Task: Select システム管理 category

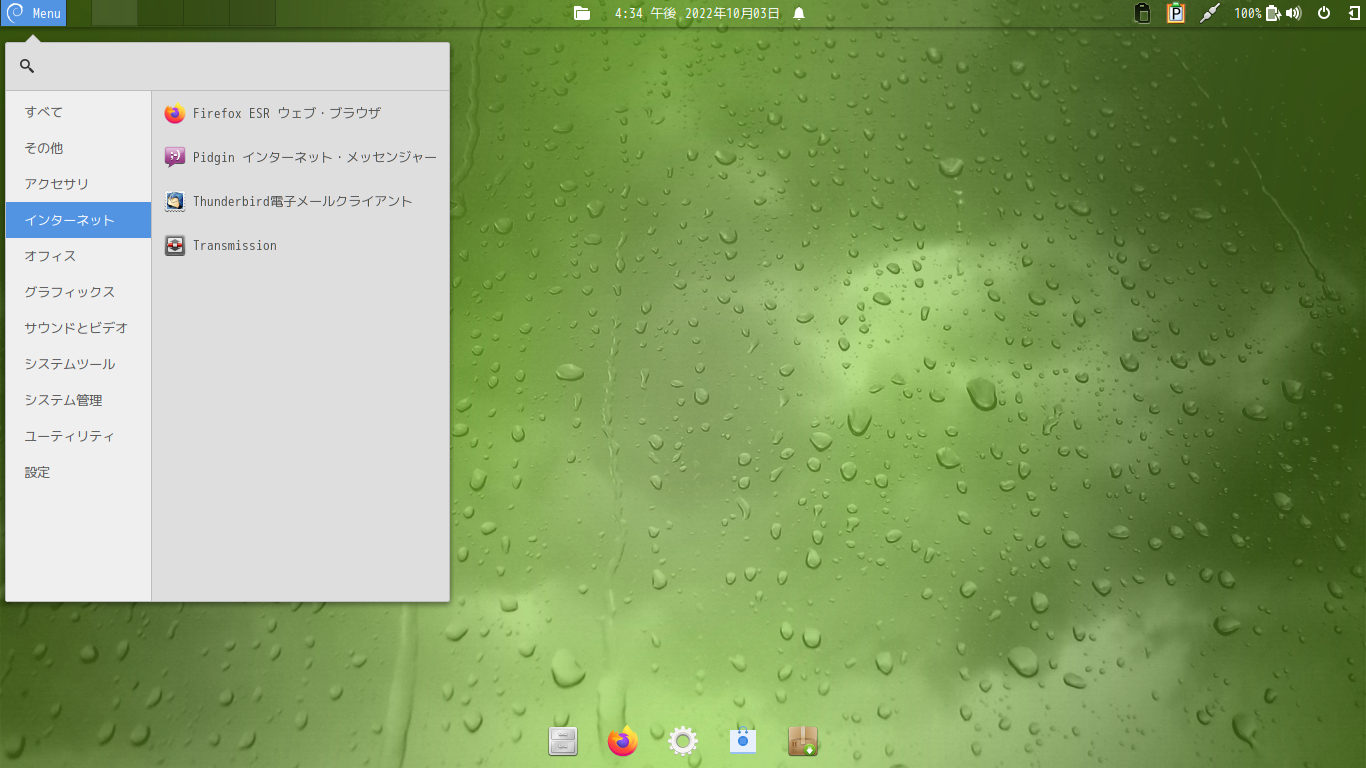Action: pos(78,400)
